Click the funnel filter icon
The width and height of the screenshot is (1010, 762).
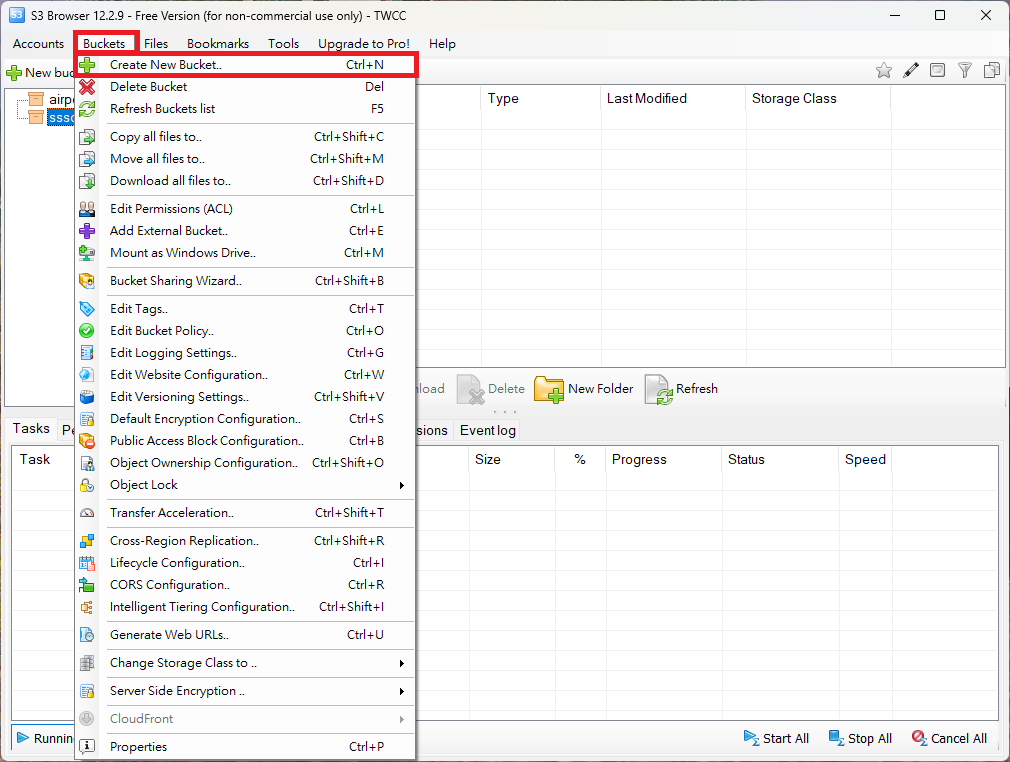[x=965, y=70]
